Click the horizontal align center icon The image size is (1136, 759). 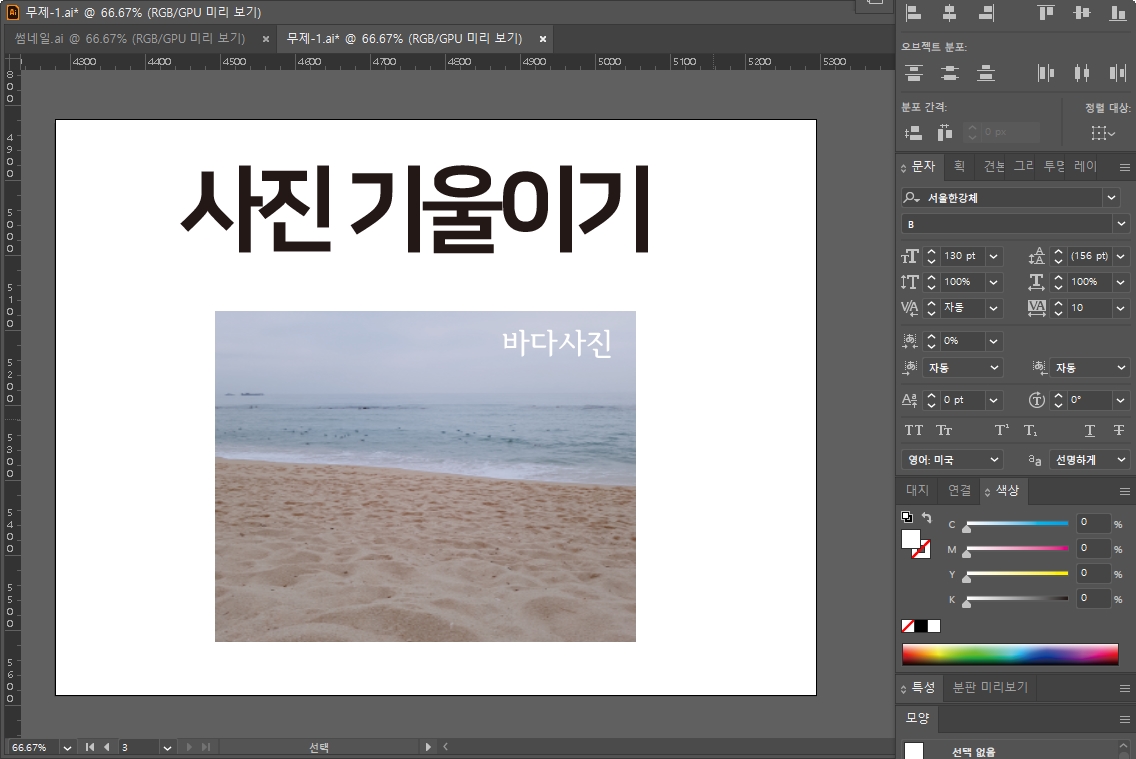[949, 12]
